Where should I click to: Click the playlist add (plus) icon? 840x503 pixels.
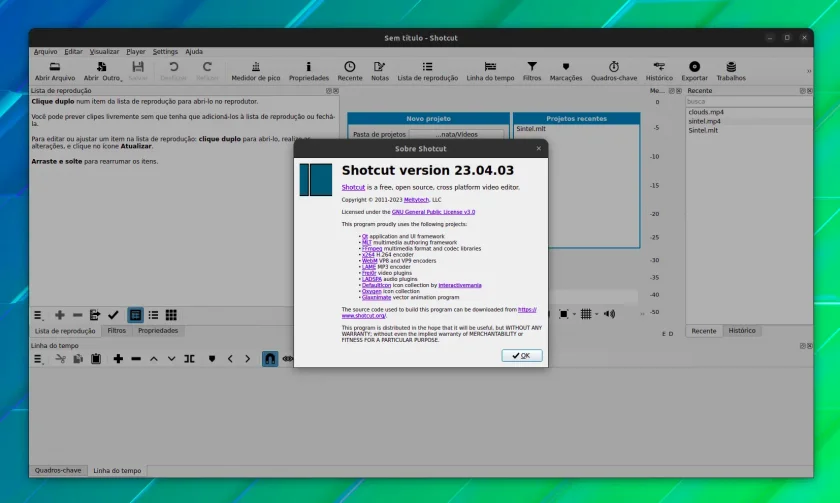point(59,315)
